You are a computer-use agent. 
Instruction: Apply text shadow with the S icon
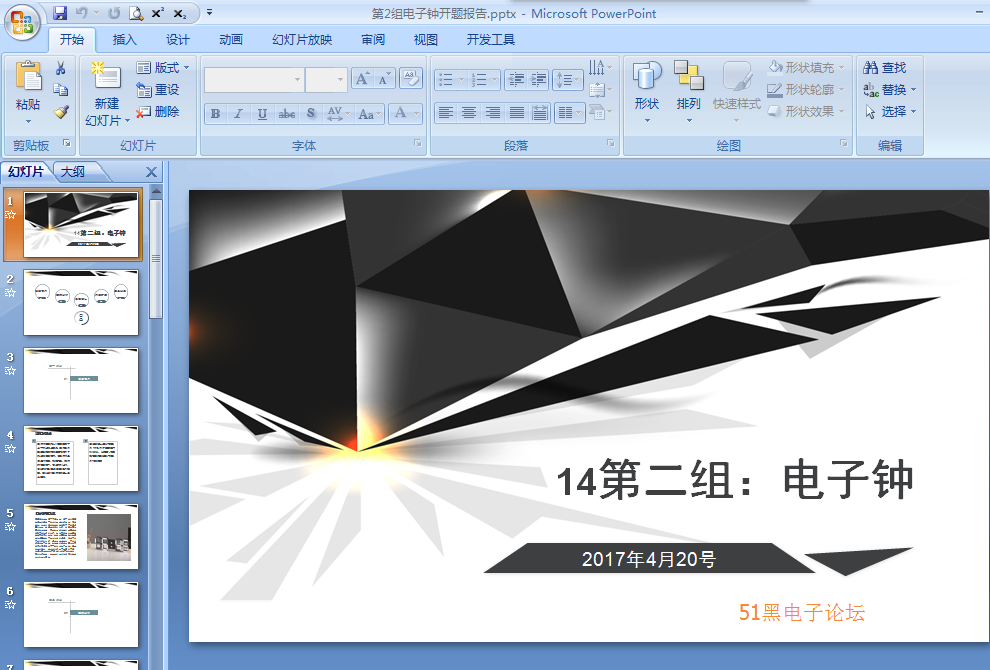pyautogui.click(x=311, y=114)
